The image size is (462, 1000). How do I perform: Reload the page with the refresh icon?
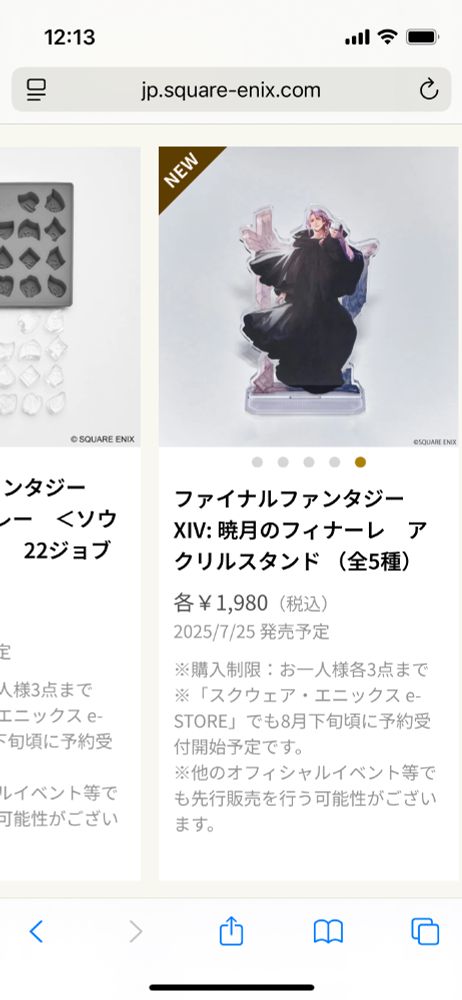pos(429,89)
